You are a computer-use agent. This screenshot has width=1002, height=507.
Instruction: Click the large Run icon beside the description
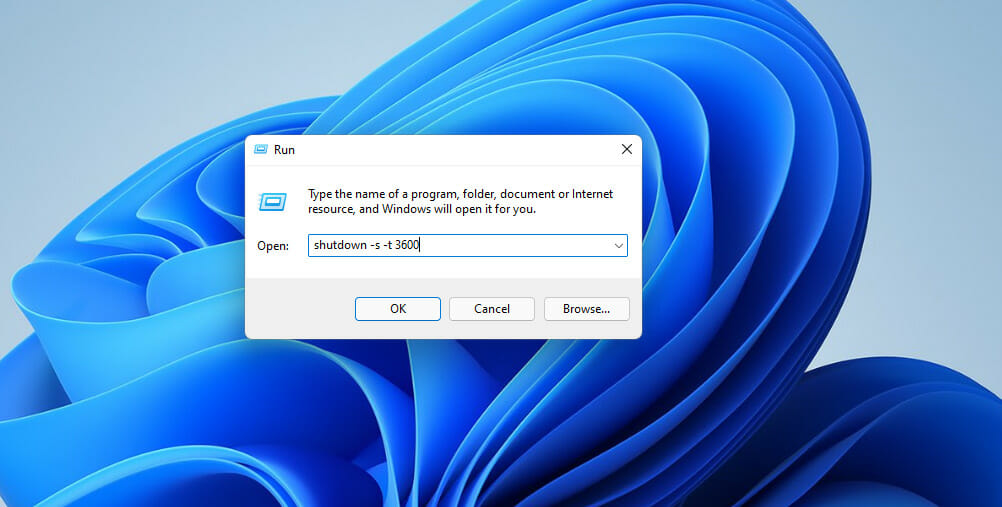click(x=273, y=202)
